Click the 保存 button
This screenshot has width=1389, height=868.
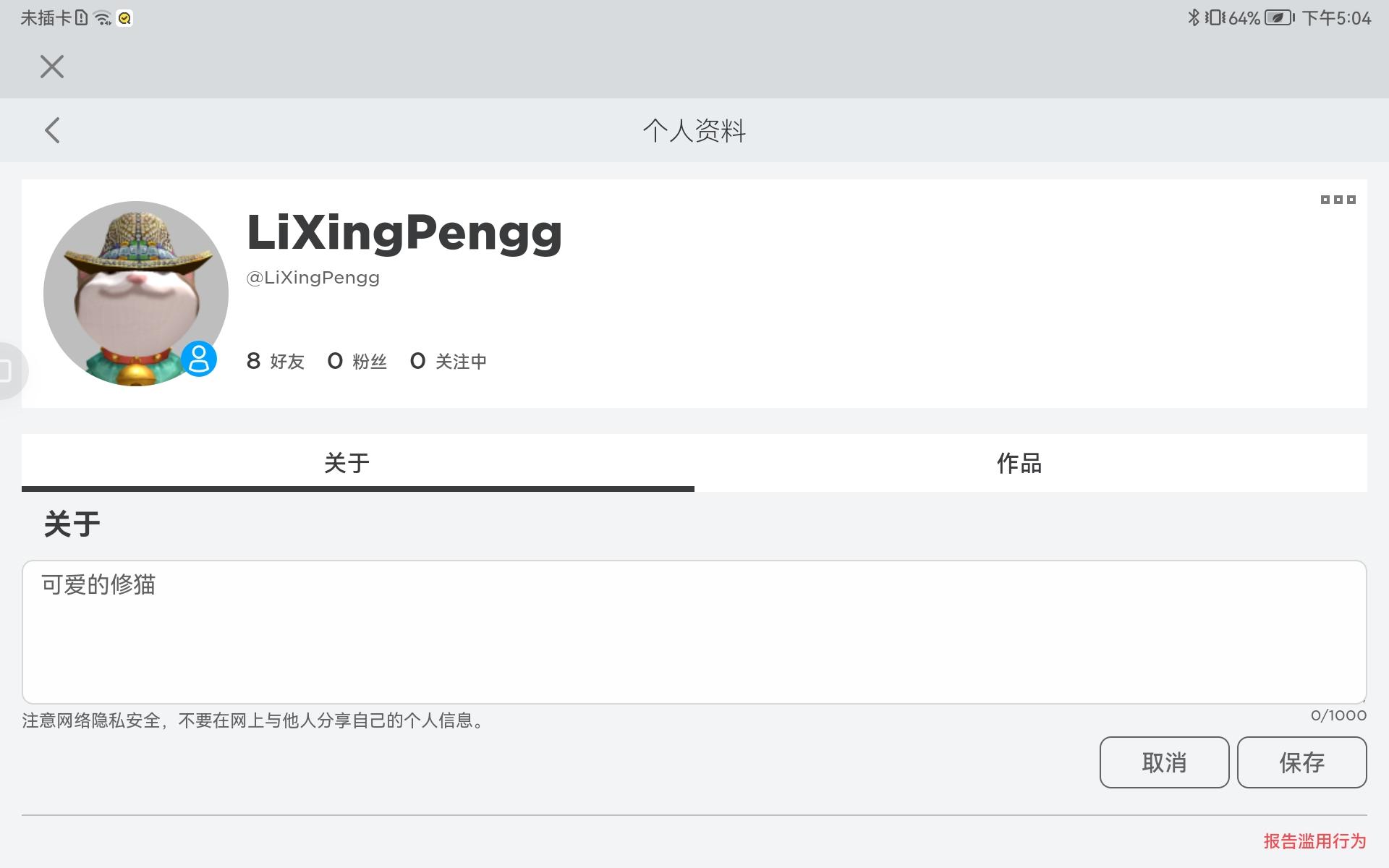coord(1302,762)
